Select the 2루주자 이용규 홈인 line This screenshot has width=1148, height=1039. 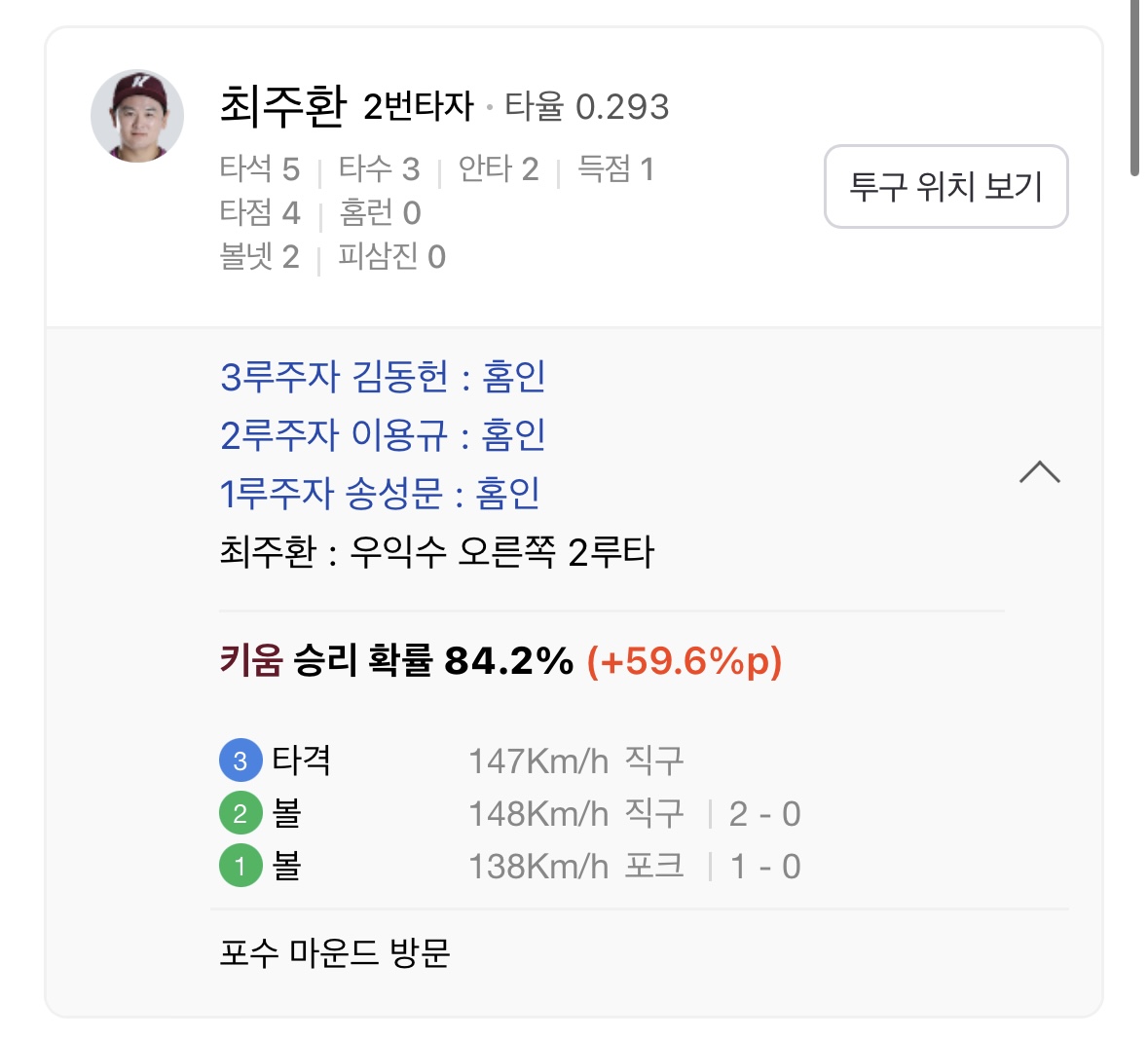click(x=383, y=435)
